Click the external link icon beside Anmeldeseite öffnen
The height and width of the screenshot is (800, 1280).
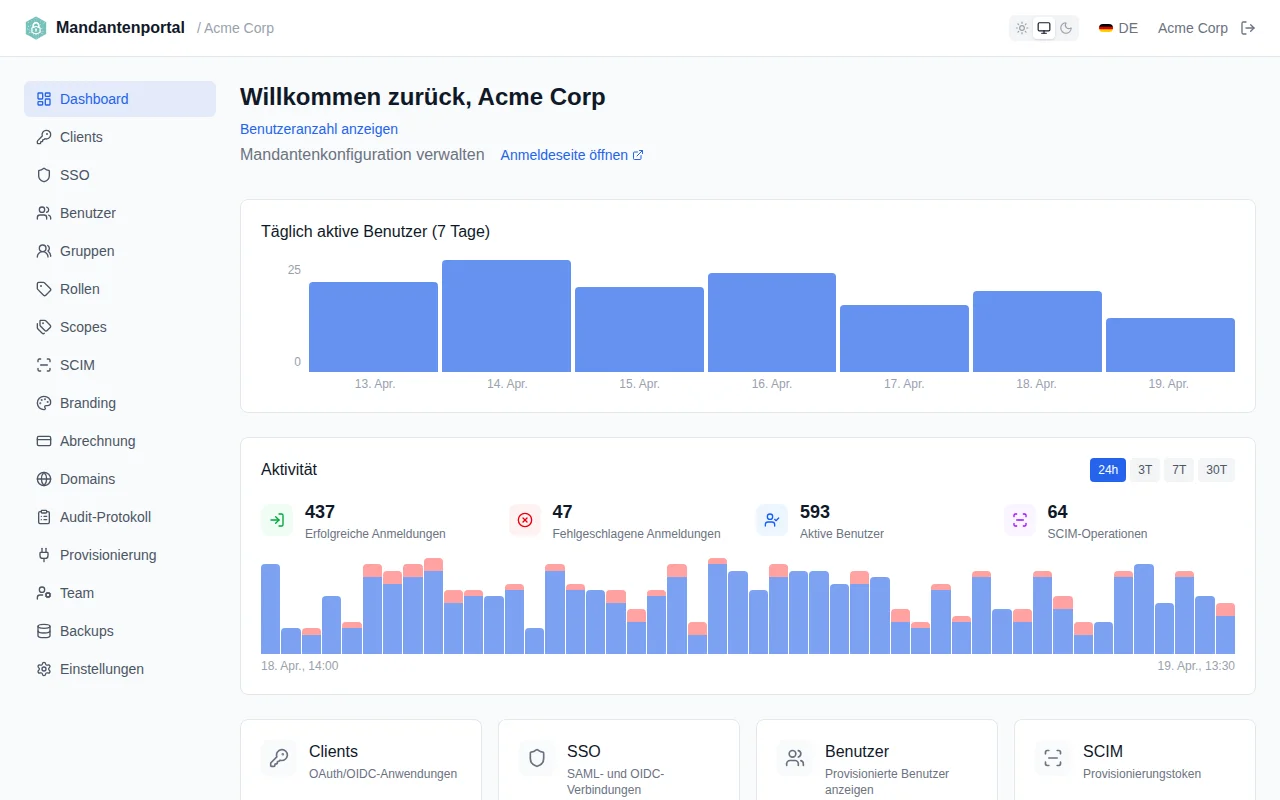tap(638, 155)
